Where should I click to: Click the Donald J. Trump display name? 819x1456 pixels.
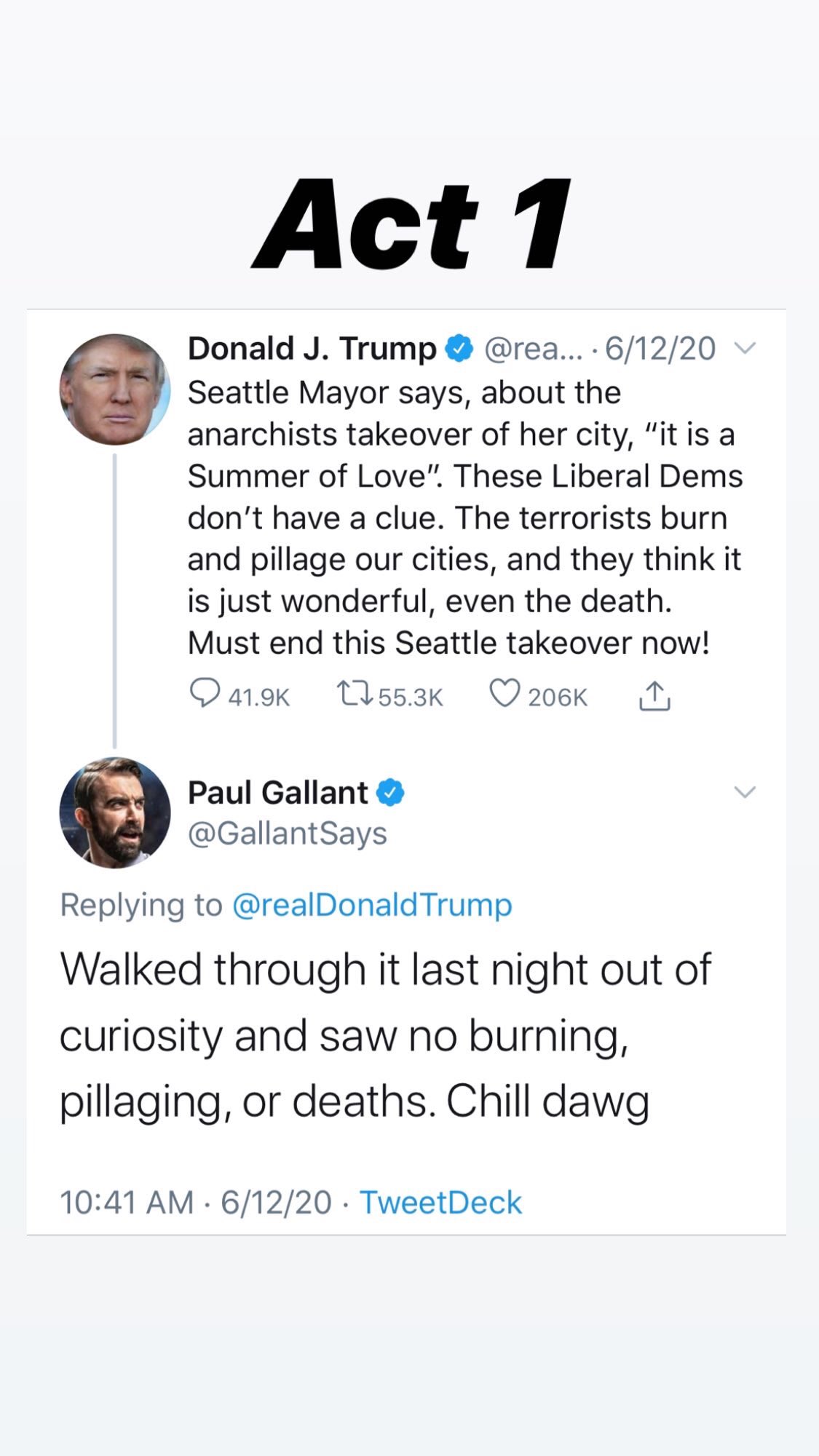pyautogui.click(x=312, y=349)
